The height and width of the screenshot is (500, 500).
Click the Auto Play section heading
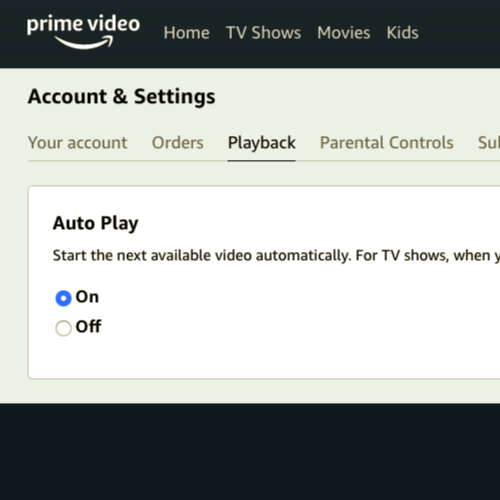point(96,223)
